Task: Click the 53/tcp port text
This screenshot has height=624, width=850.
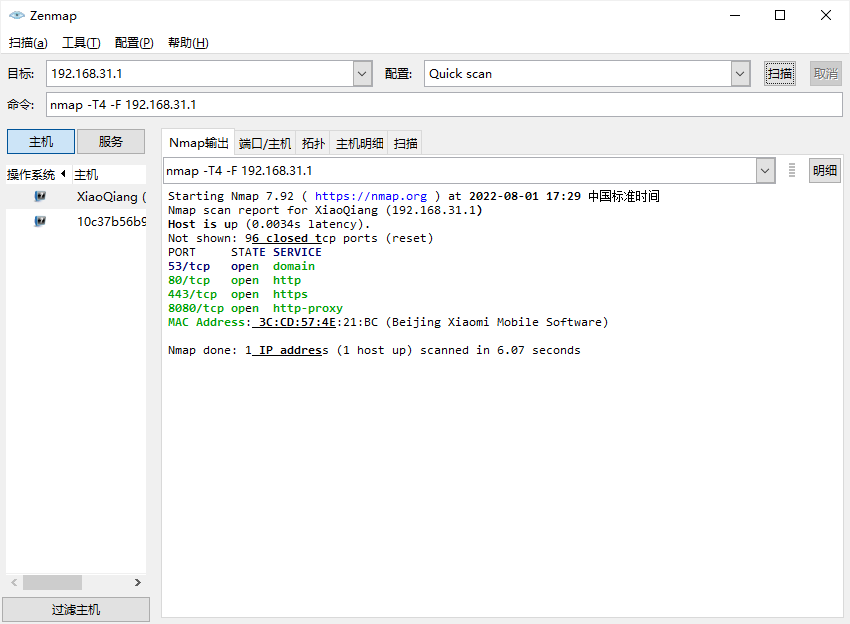Action: click(189, 266)
